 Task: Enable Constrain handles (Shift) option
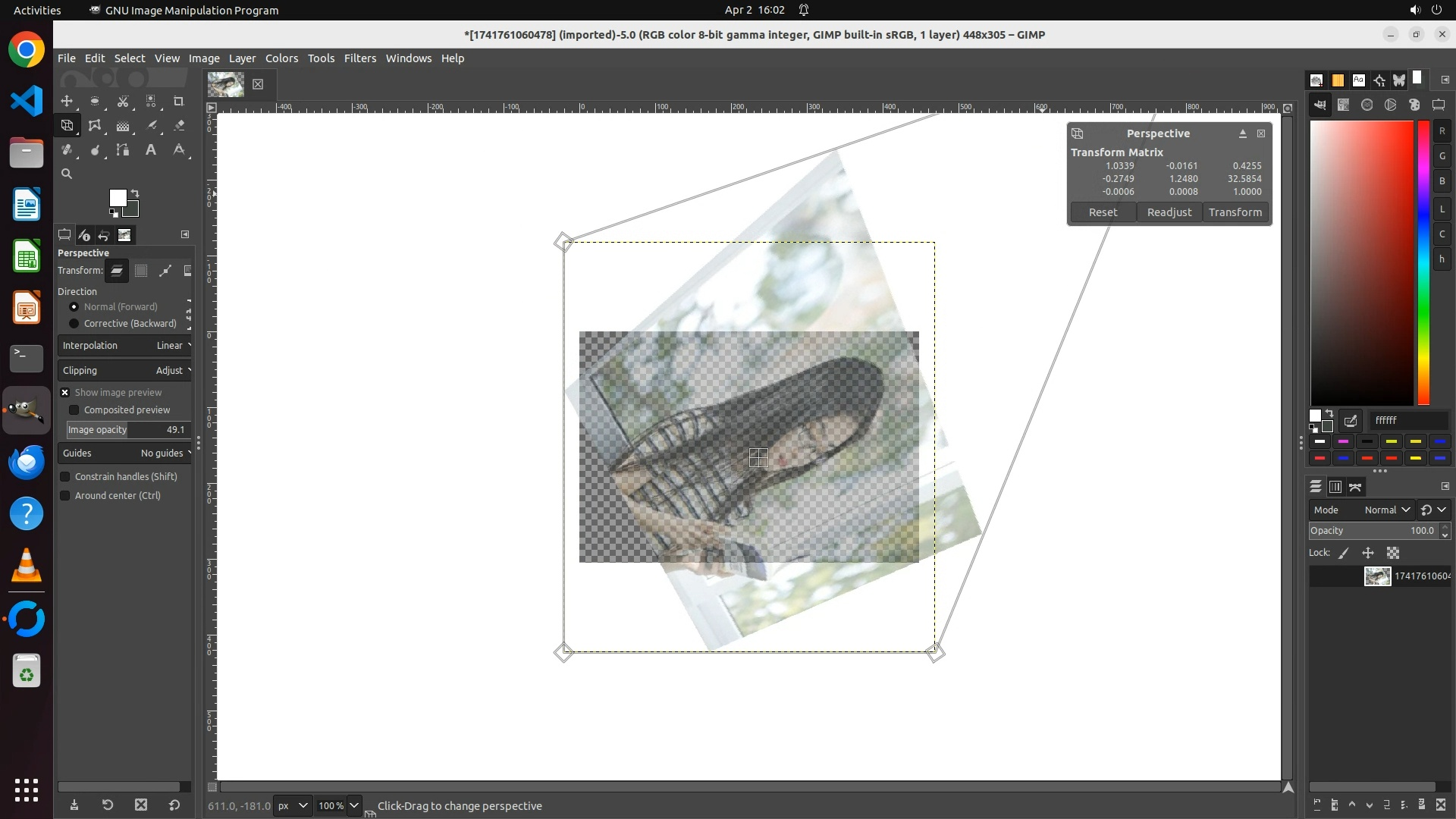click(65, 477)
